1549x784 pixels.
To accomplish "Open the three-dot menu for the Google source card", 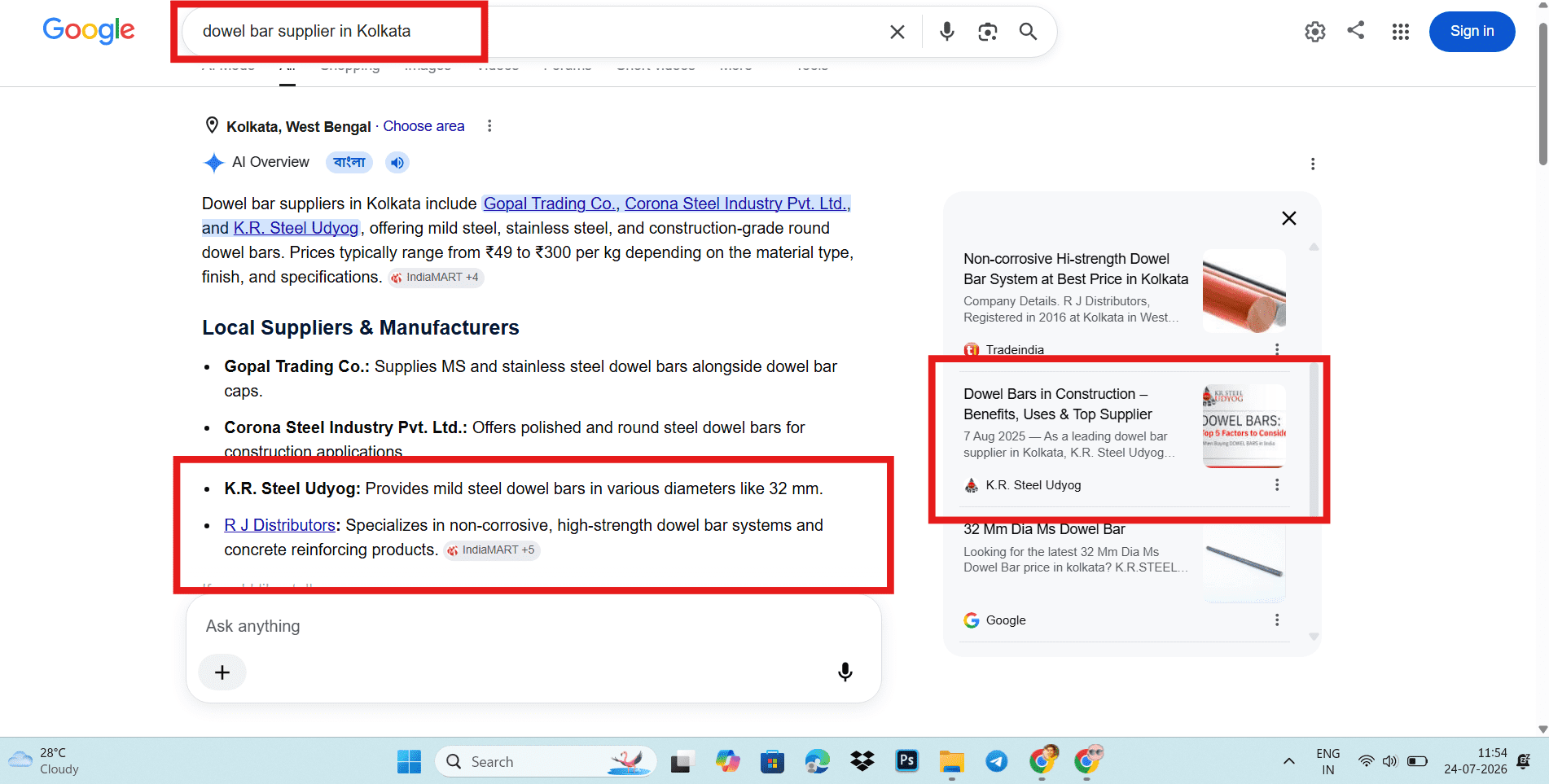I will pyautogui.click(x=1277, y=620).
